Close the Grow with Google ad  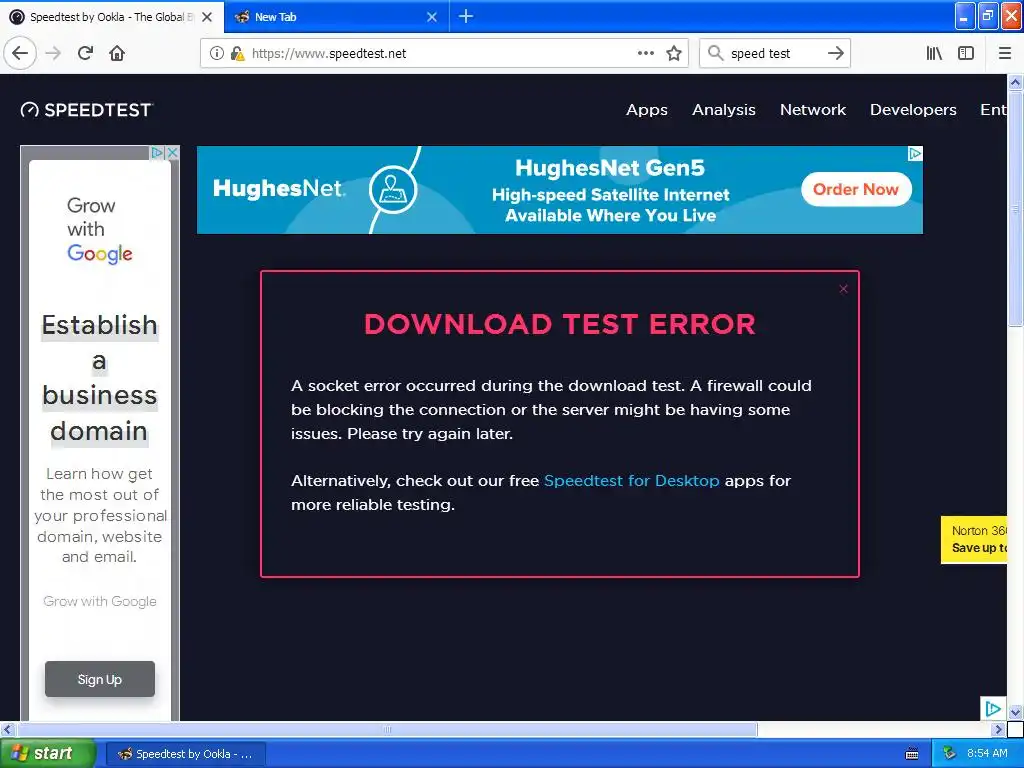(x=172, y=152)
